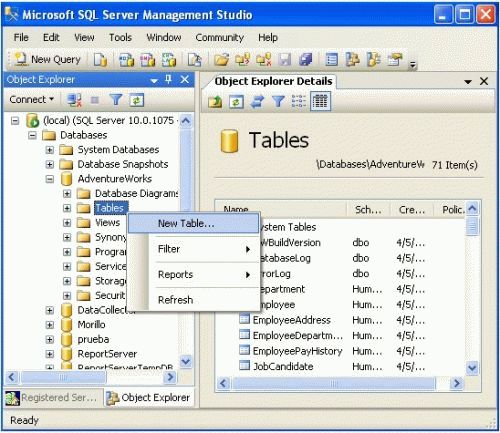Image resolution: width=500 pixels, height=433 pixels.
Task: Click the Analysis Services DMX Query icon
Action: point(148,60)
